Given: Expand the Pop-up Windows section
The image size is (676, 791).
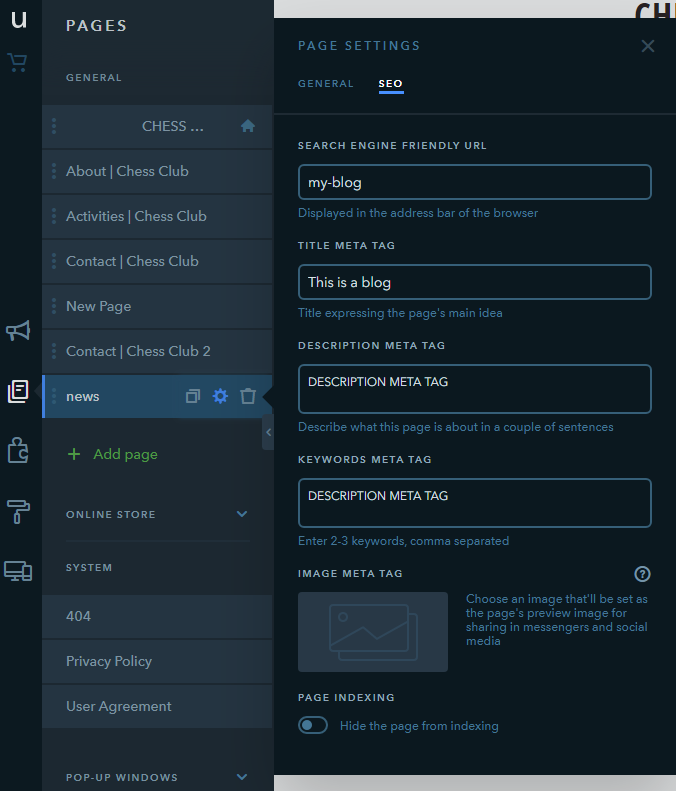Looking at the screenshot, I should [241, 777].
